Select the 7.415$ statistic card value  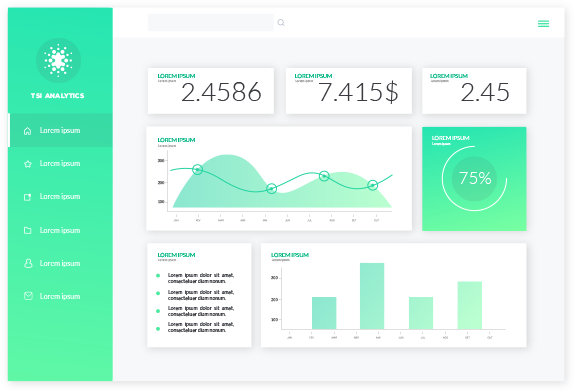tap(358, 92)
